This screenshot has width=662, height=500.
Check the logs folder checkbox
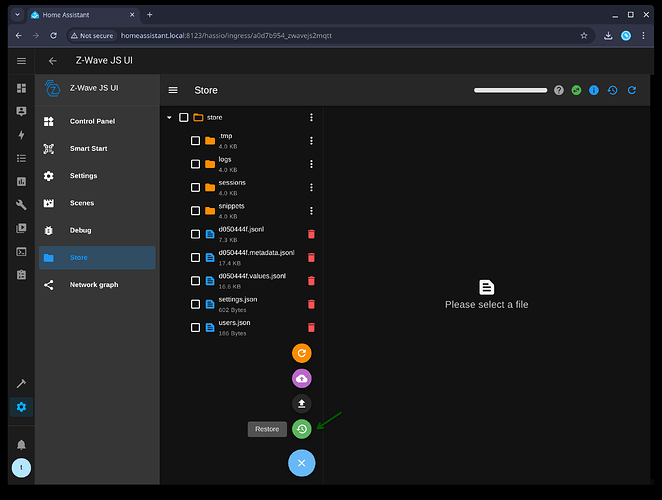(x=195, y=164)
